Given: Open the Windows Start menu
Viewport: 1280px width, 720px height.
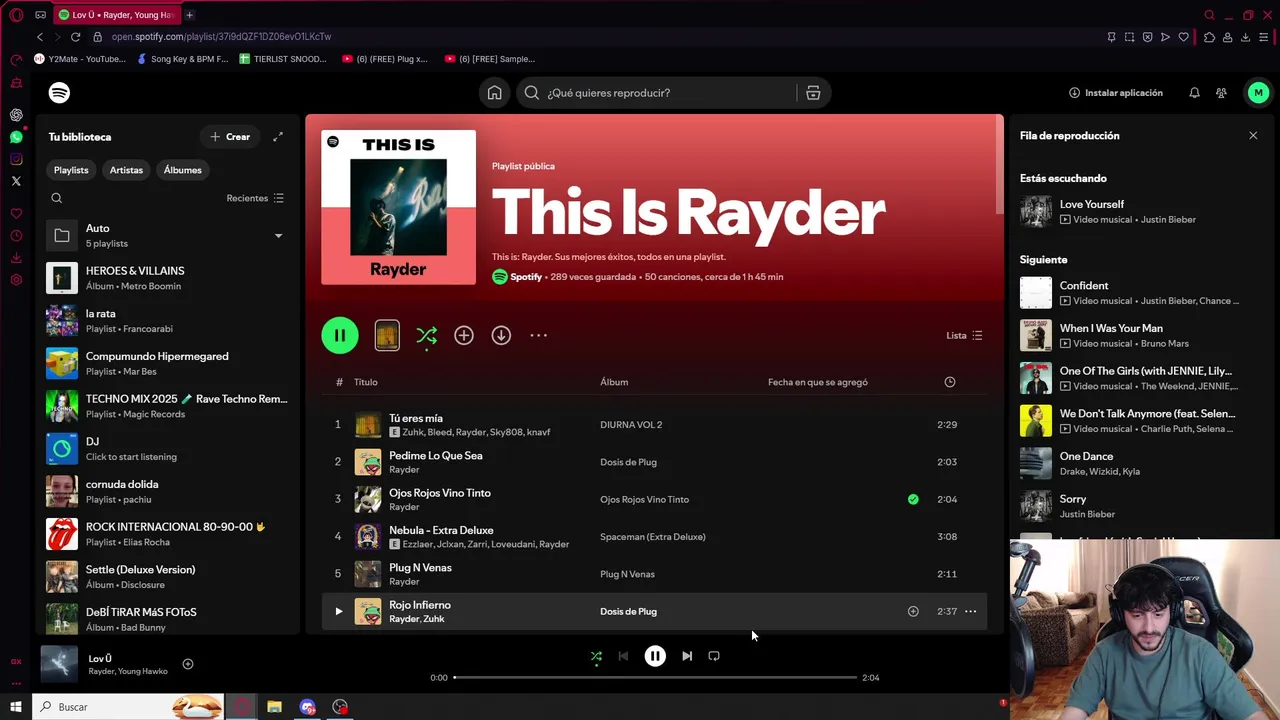Looking at the screenshot, I should (16, 707).
